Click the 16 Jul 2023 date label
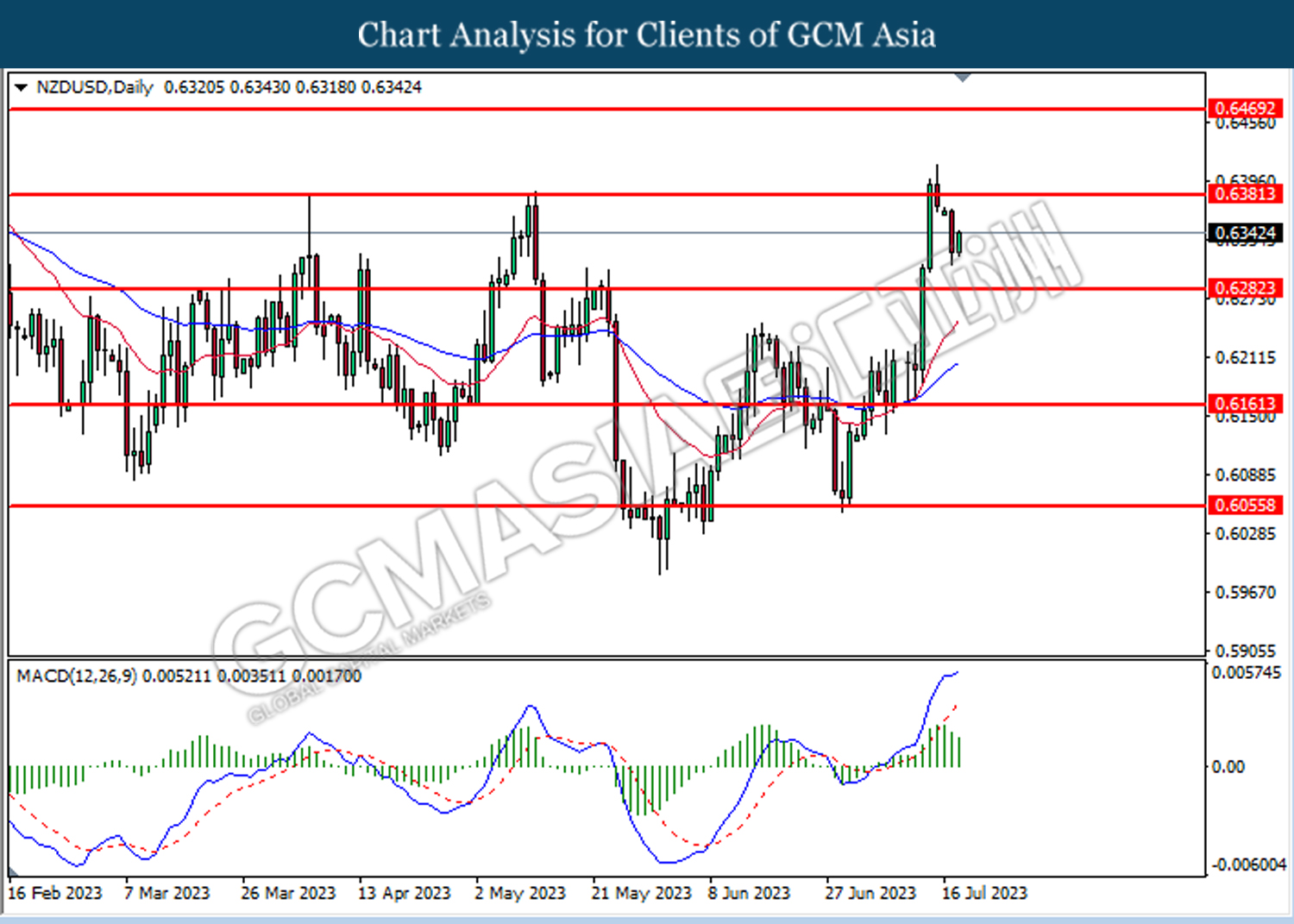This screenshot has width=1294, height=924. click(x=984, y=893)
